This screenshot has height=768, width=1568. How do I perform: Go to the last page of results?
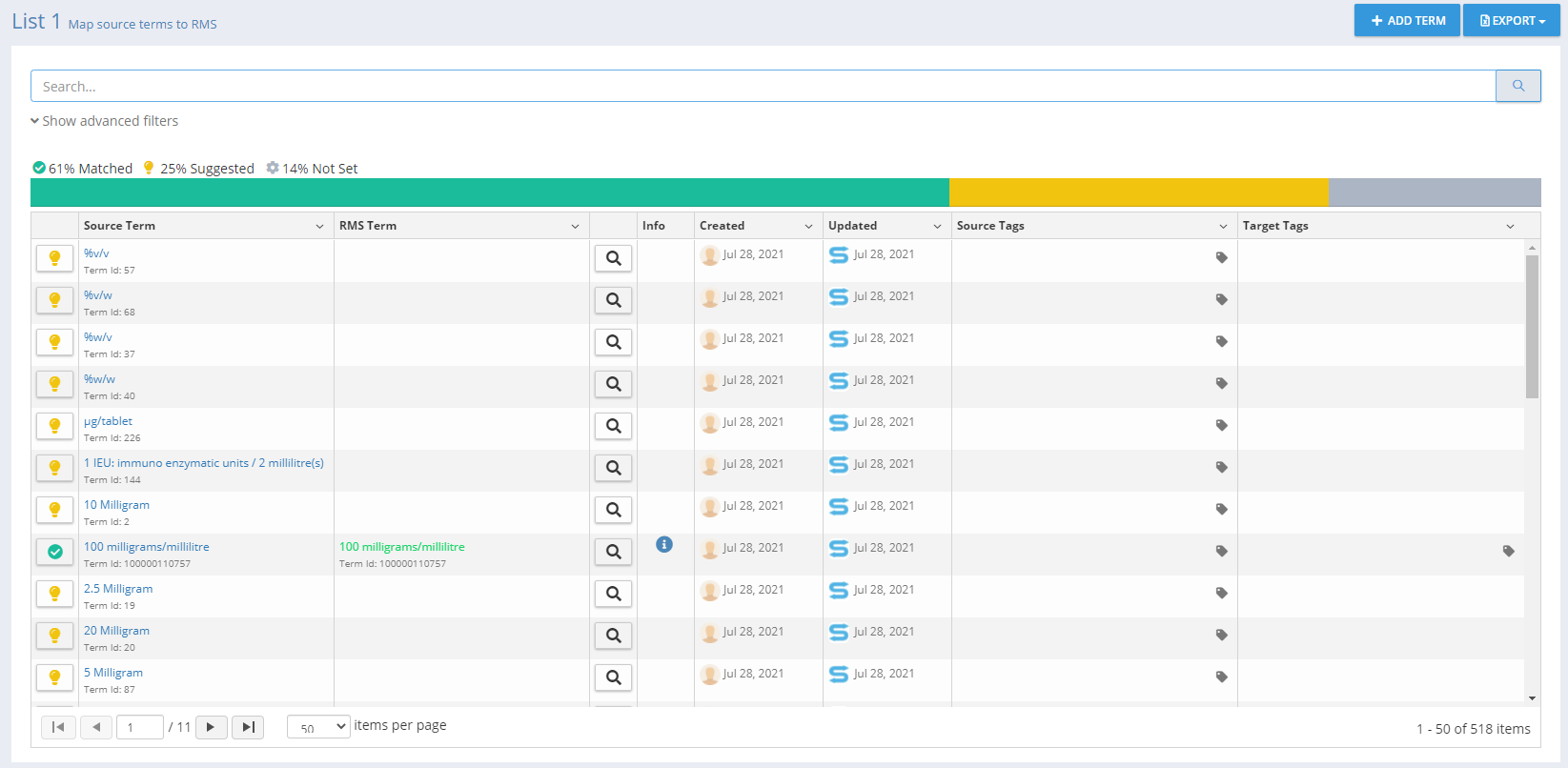point(248,727)
